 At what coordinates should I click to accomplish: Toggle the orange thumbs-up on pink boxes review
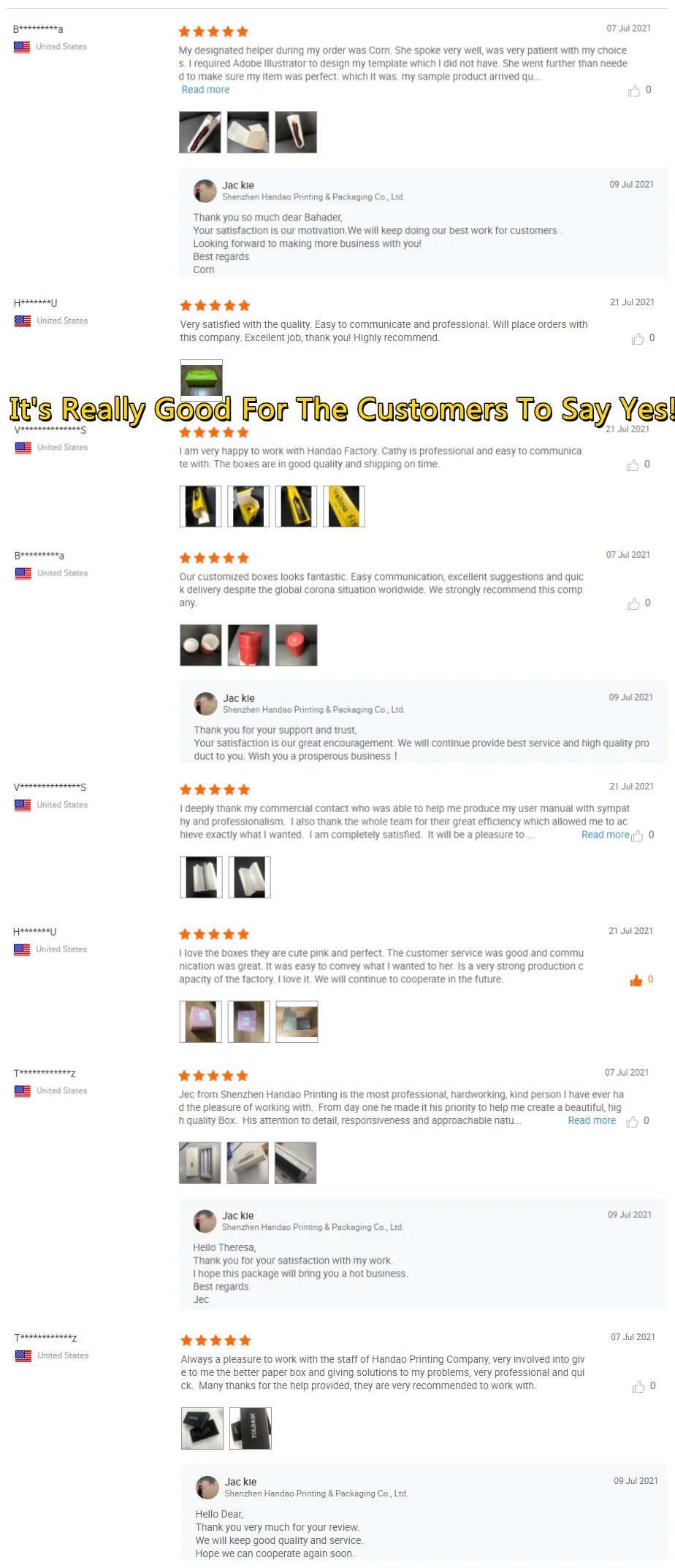(x=636, y=980)
